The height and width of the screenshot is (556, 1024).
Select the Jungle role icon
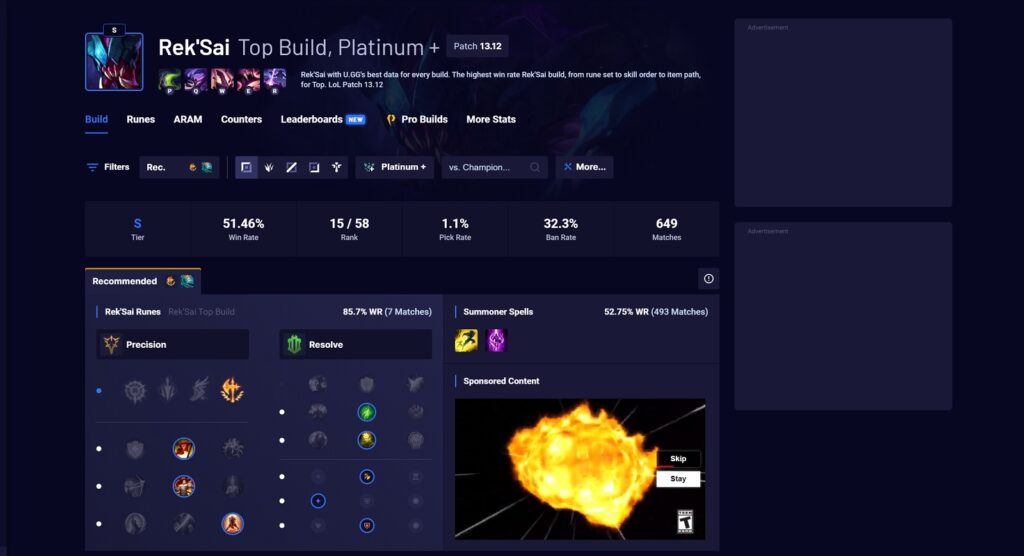(269, 167)
